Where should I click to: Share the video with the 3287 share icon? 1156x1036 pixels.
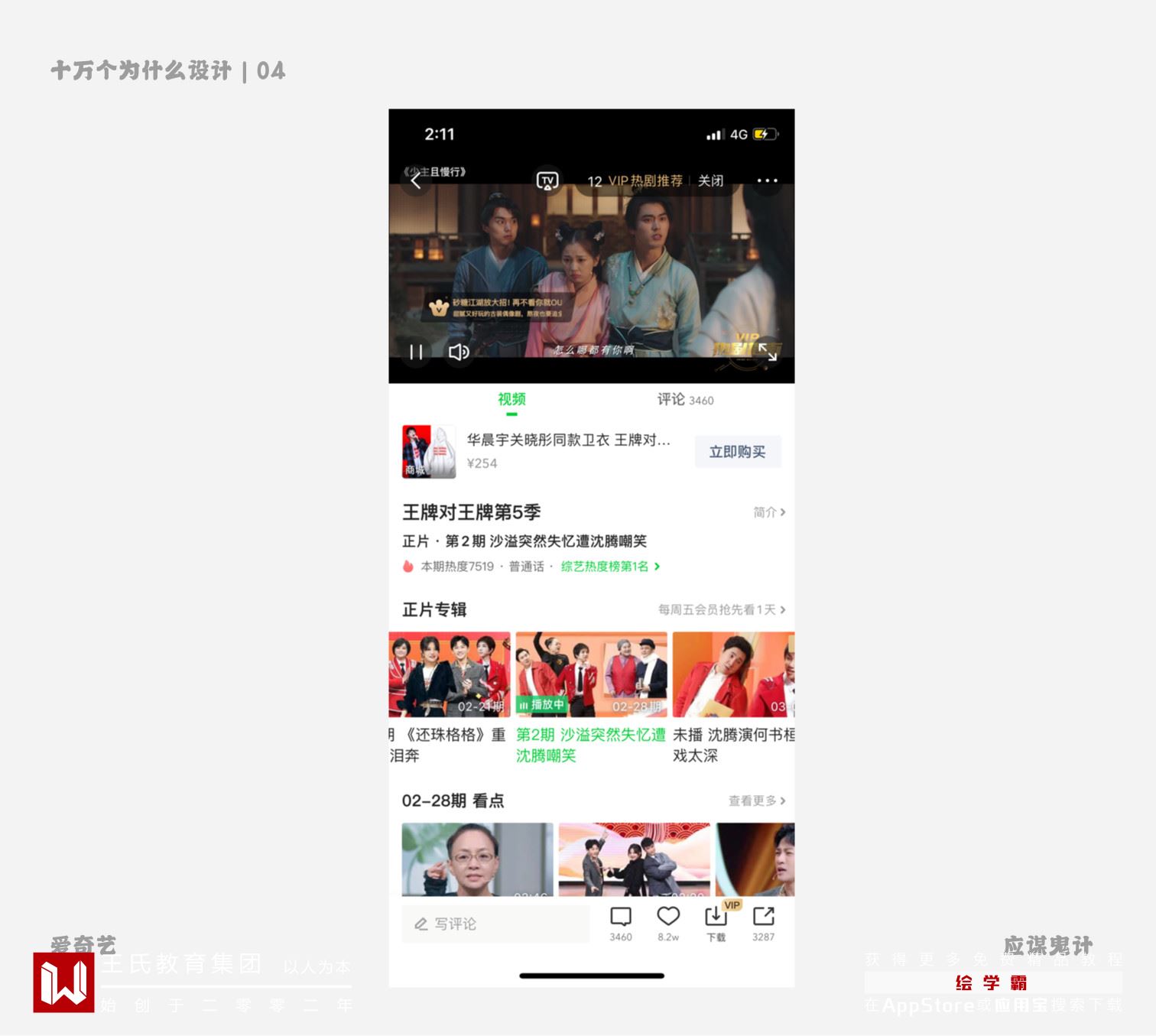click(x=763, y=923)
